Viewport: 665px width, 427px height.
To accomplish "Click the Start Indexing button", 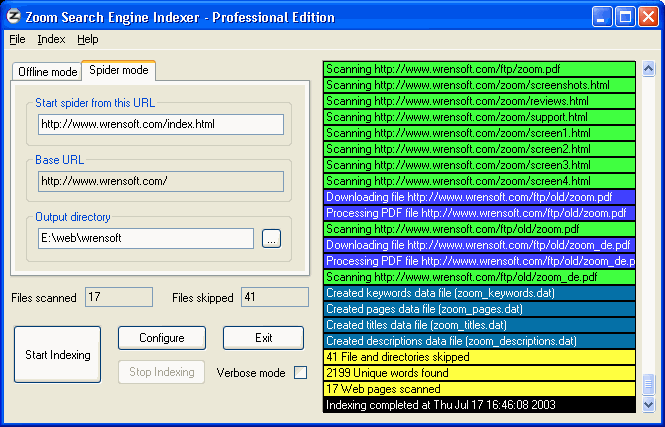I will tap(58, 354).
